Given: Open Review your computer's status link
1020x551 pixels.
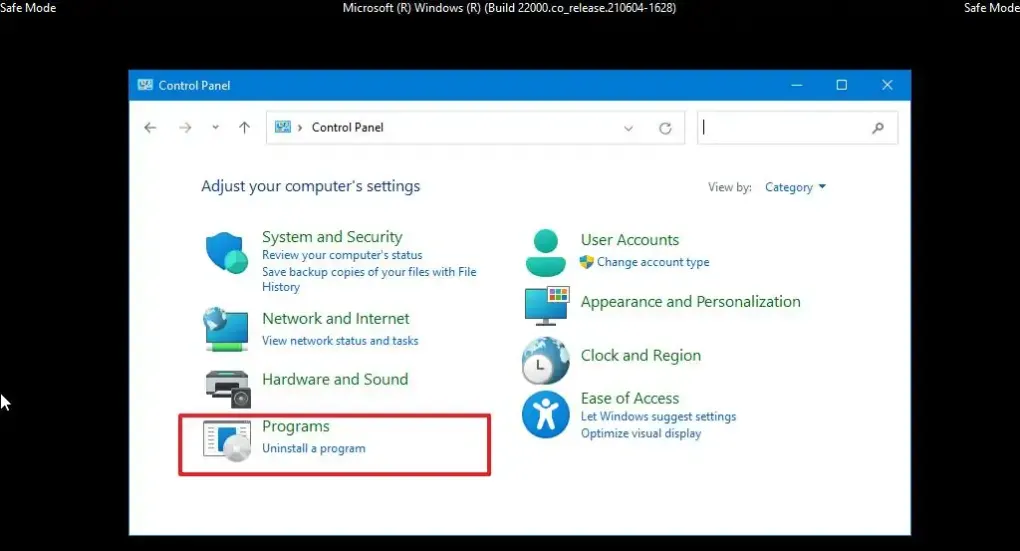Looking at the screenshot, I should (x=342, y=255).
